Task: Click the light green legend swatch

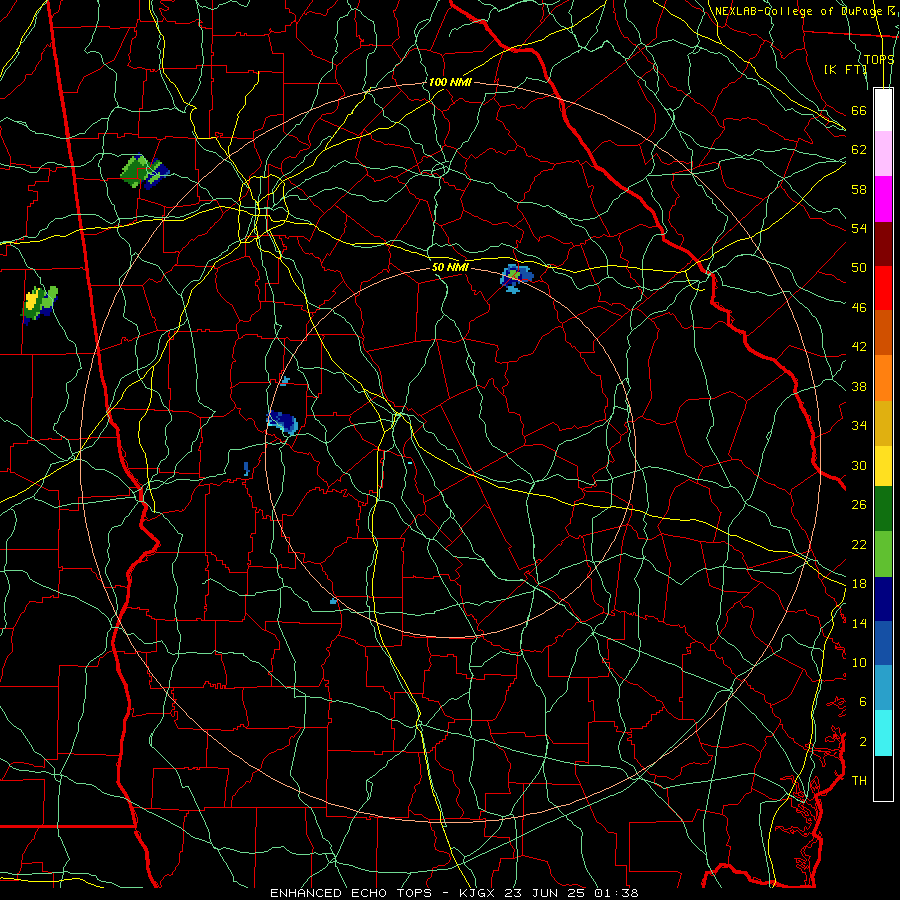Action: (x=883, y=554)
